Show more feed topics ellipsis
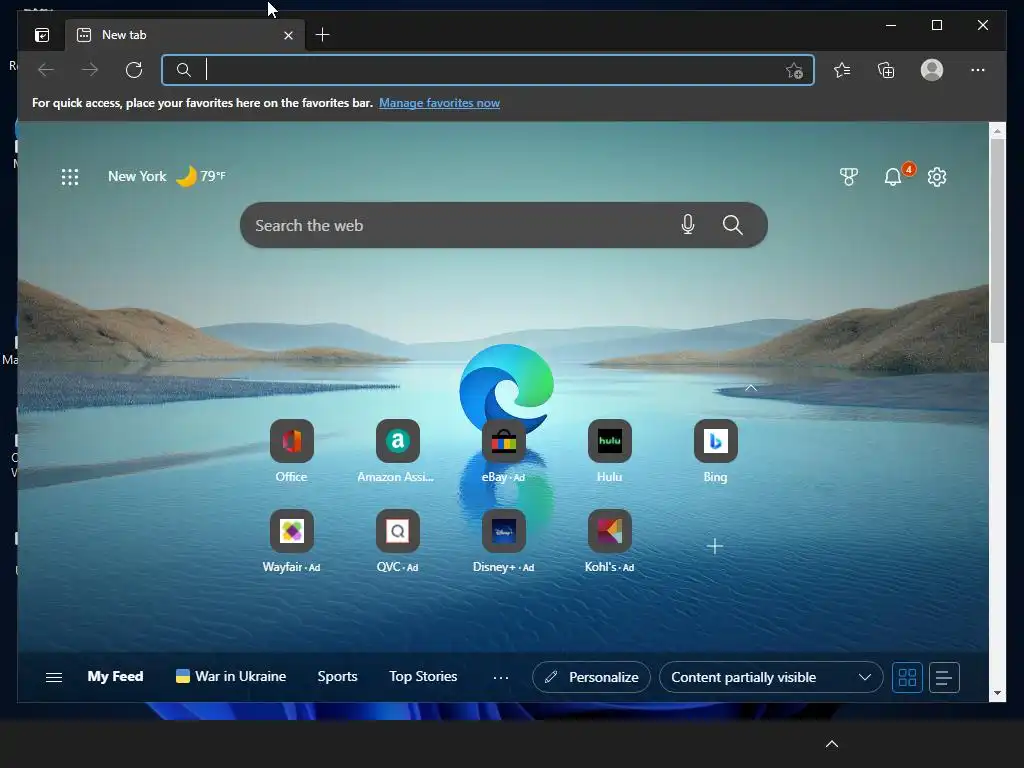 [501, 678]
